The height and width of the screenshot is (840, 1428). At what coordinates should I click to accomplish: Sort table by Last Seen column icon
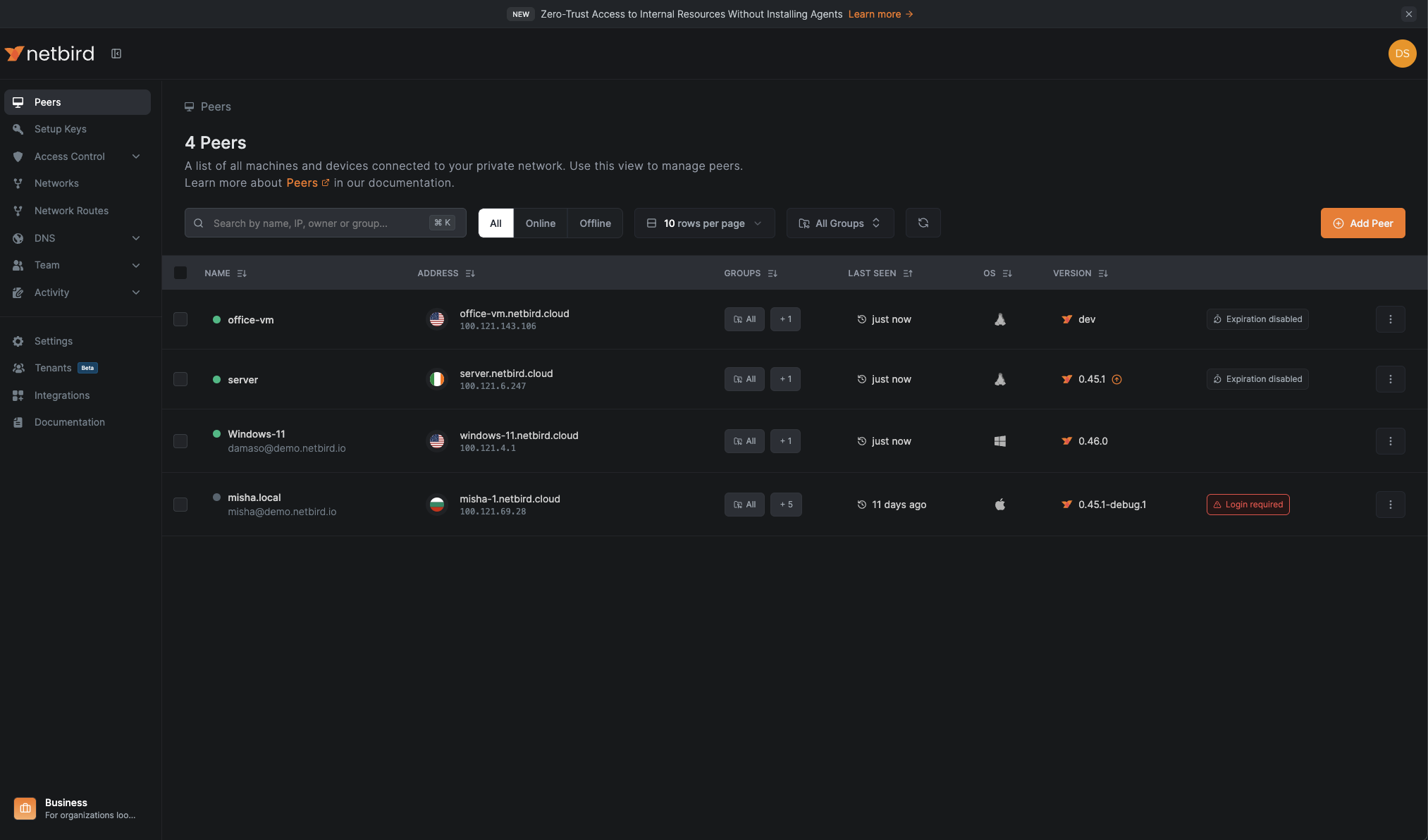click(908, 273)
